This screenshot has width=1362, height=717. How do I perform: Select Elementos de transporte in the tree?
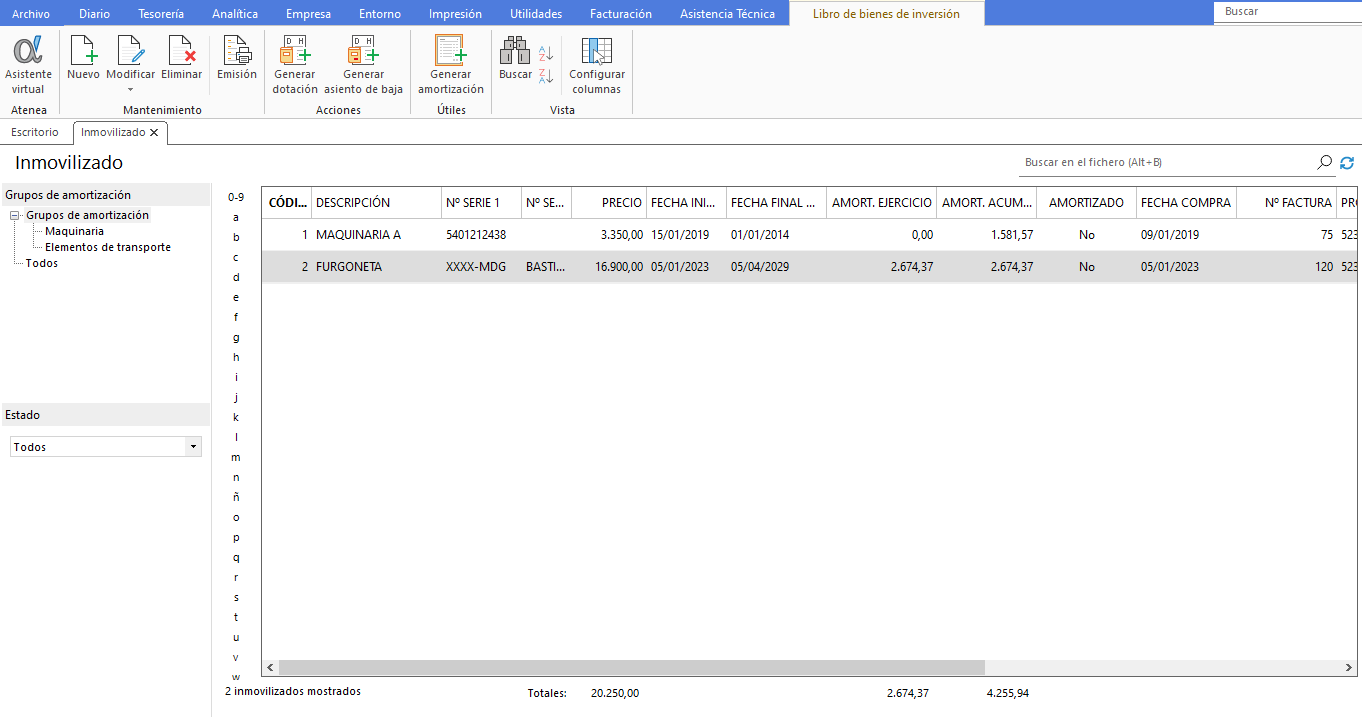[108, 247]
